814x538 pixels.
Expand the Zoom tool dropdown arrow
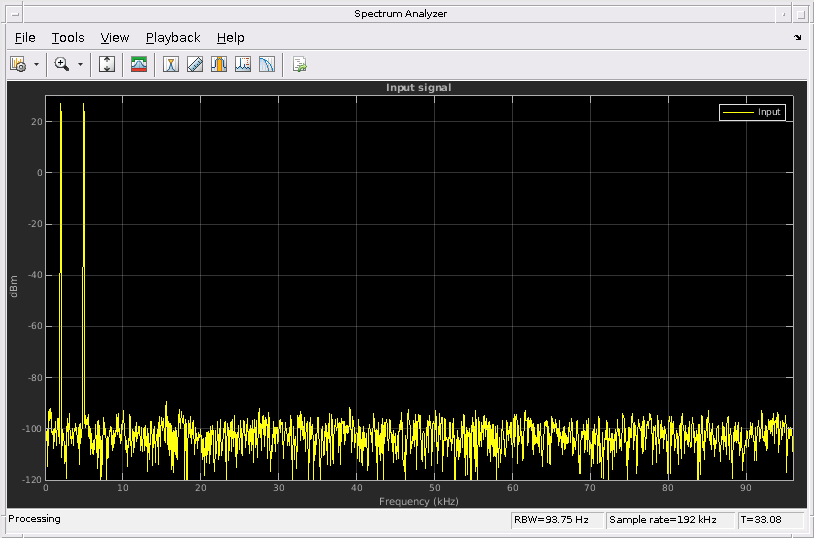coord(80,64)
